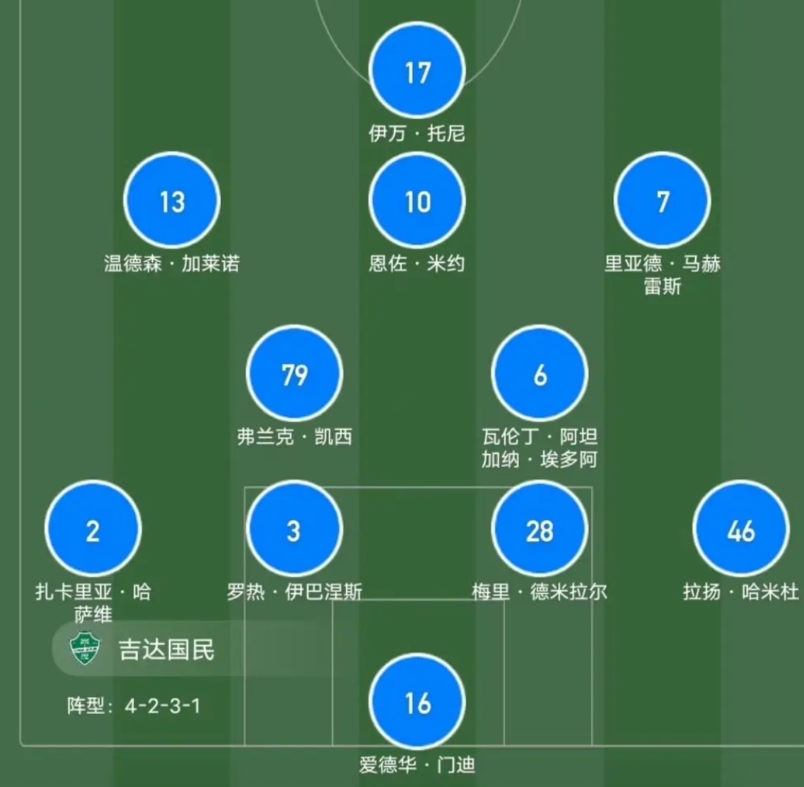
Task: Open the number 6 player circle
Action: pos(540,374)
